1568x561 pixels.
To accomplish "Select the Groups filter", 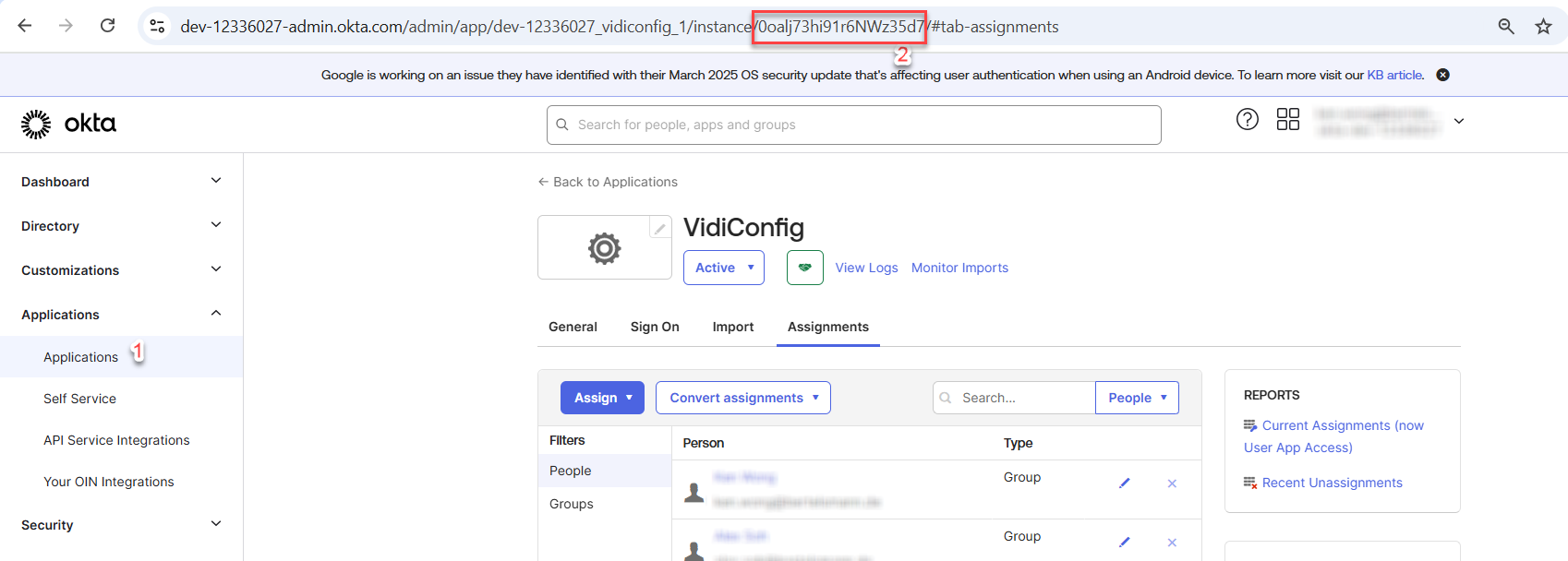I will [x=572, y=504].
